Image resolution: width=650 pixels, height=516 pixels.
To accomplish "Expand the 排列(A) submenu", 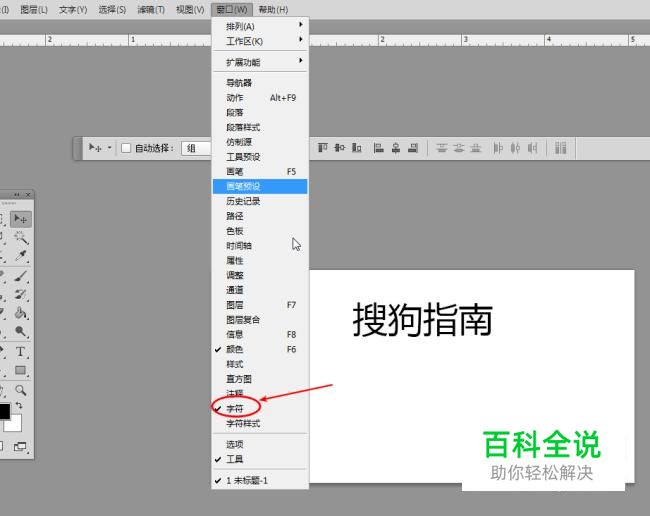I will (260, 27).
